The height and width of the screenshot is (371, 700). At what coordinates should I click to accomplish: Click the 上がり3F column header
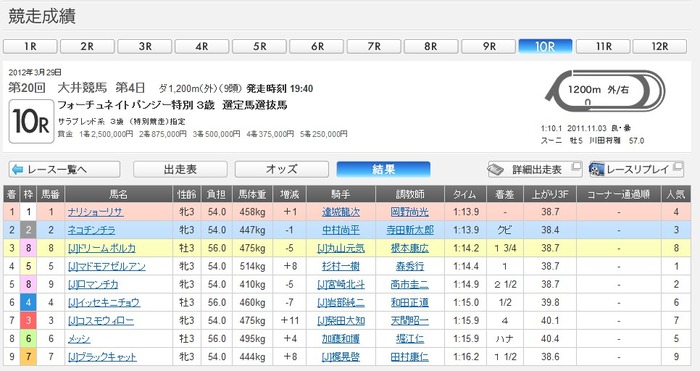(x=550, y=194)
